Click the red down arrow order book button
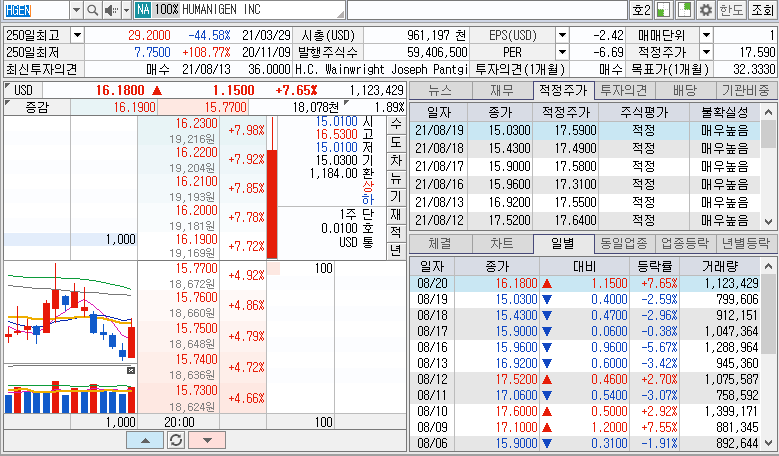This screenshot has height=456, width=779. pos(207,440)
